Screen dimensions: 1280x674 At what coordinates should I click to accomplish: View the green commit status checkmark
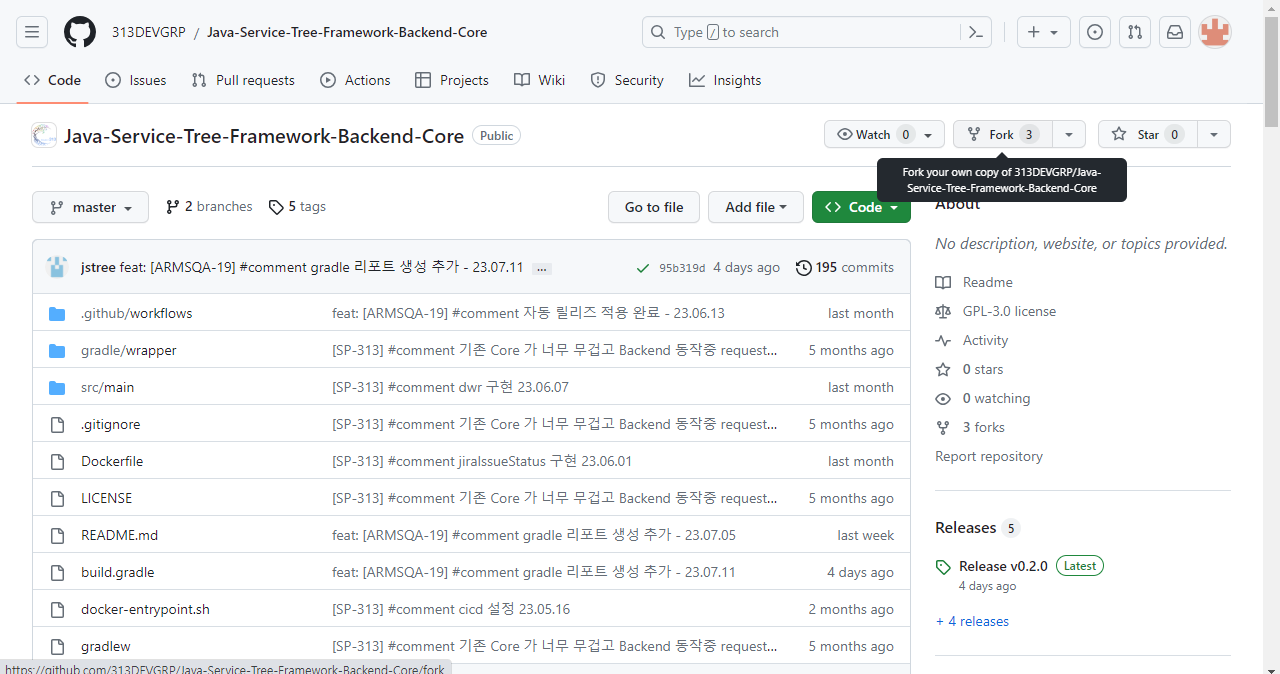pyautogui.click(x=642, y=268)
